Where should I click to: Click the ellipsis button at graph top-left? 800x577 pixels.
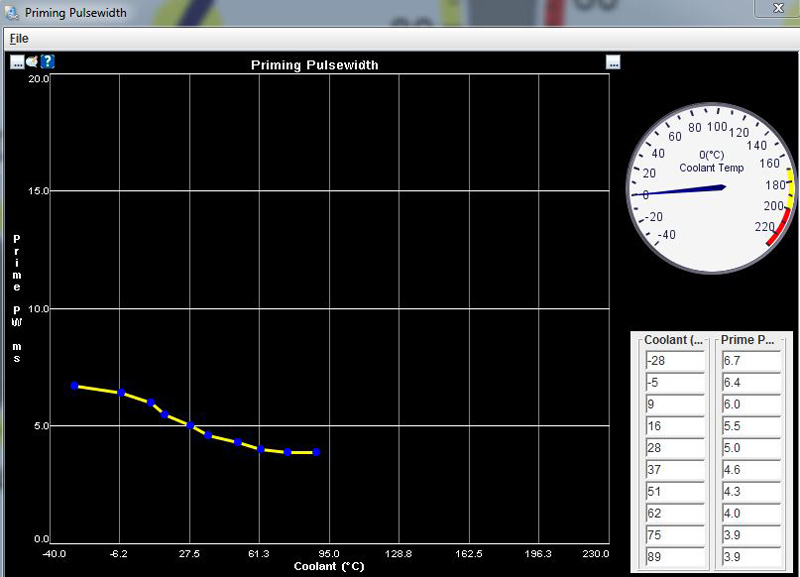pyautogui.click(x=17, y=62)
